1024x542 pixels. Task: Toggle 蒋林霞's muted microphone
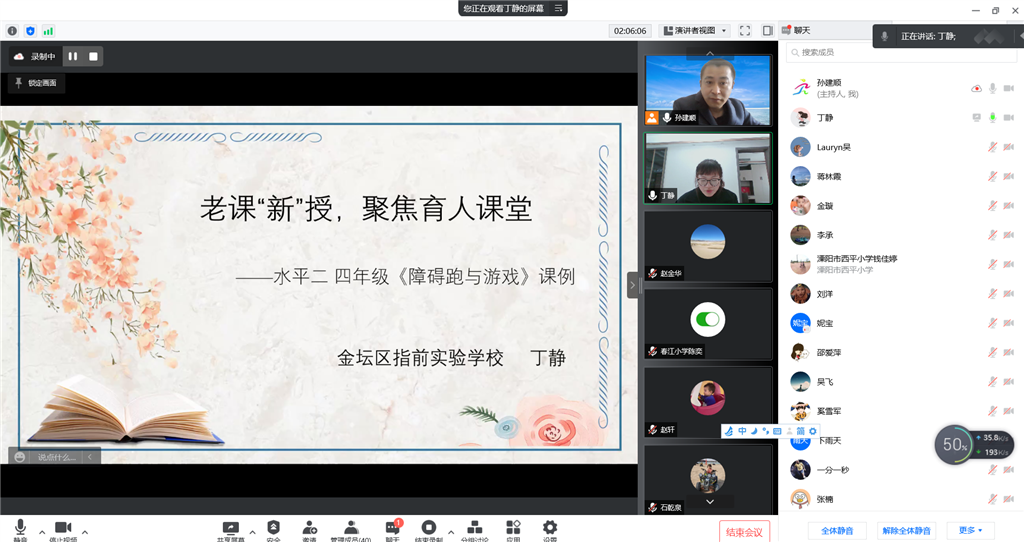pos(993,176)
